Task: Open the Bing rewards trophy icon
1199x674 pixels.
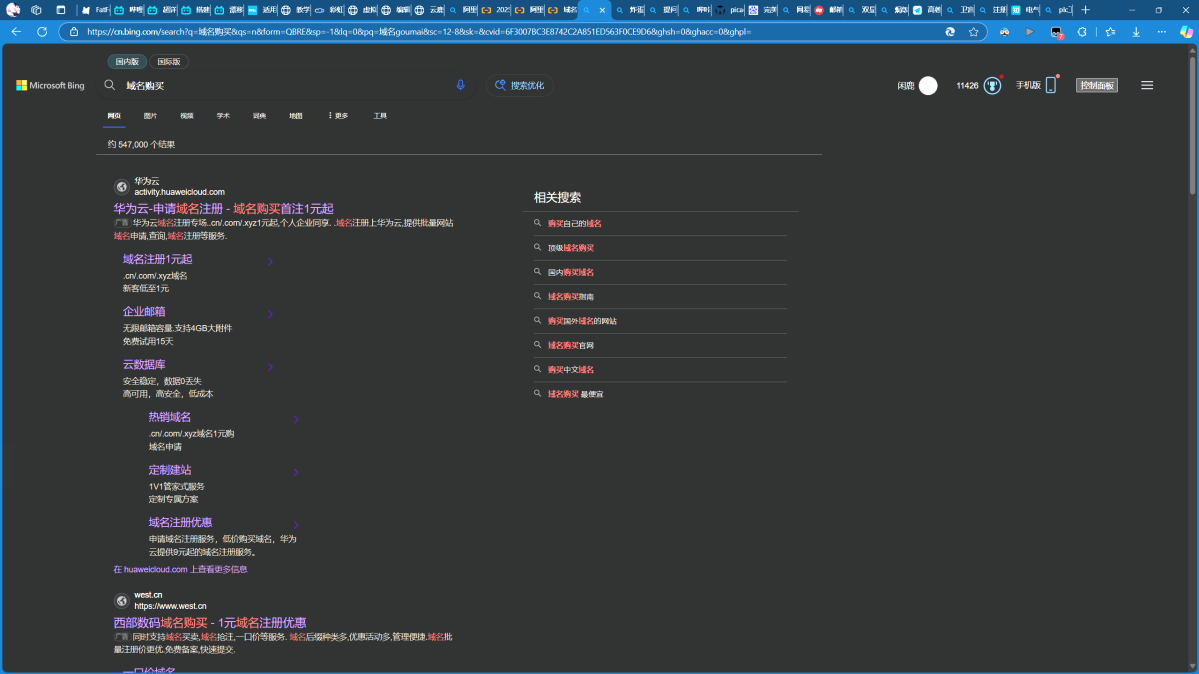Action: pyautogui.click(x=992, y=86)
